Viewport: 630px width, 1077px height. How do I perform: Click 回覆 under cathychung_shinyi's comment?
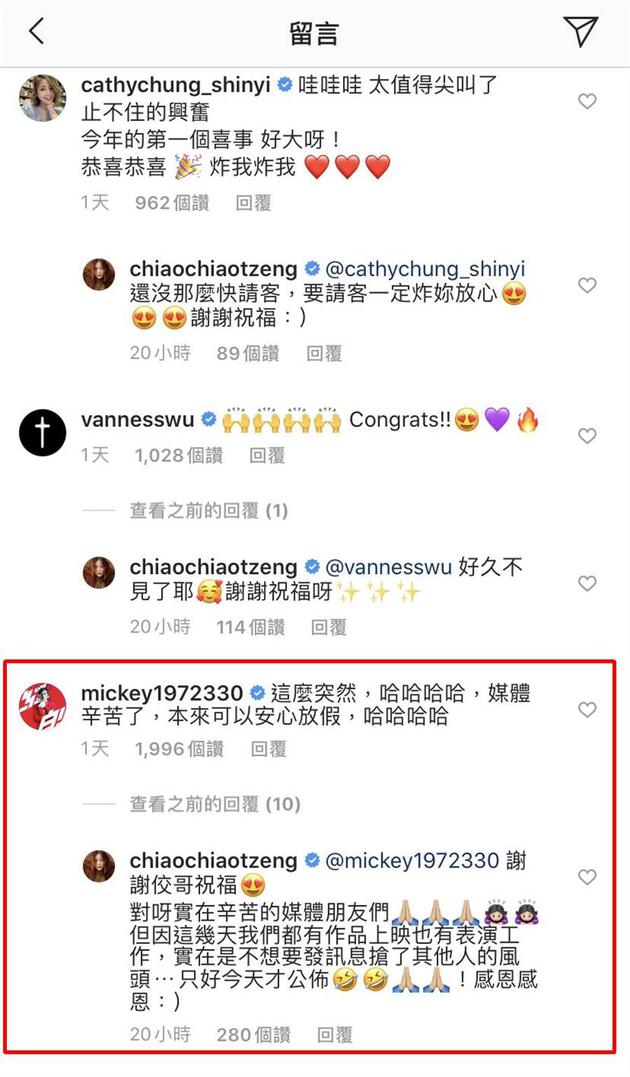(x=254, y=203)
